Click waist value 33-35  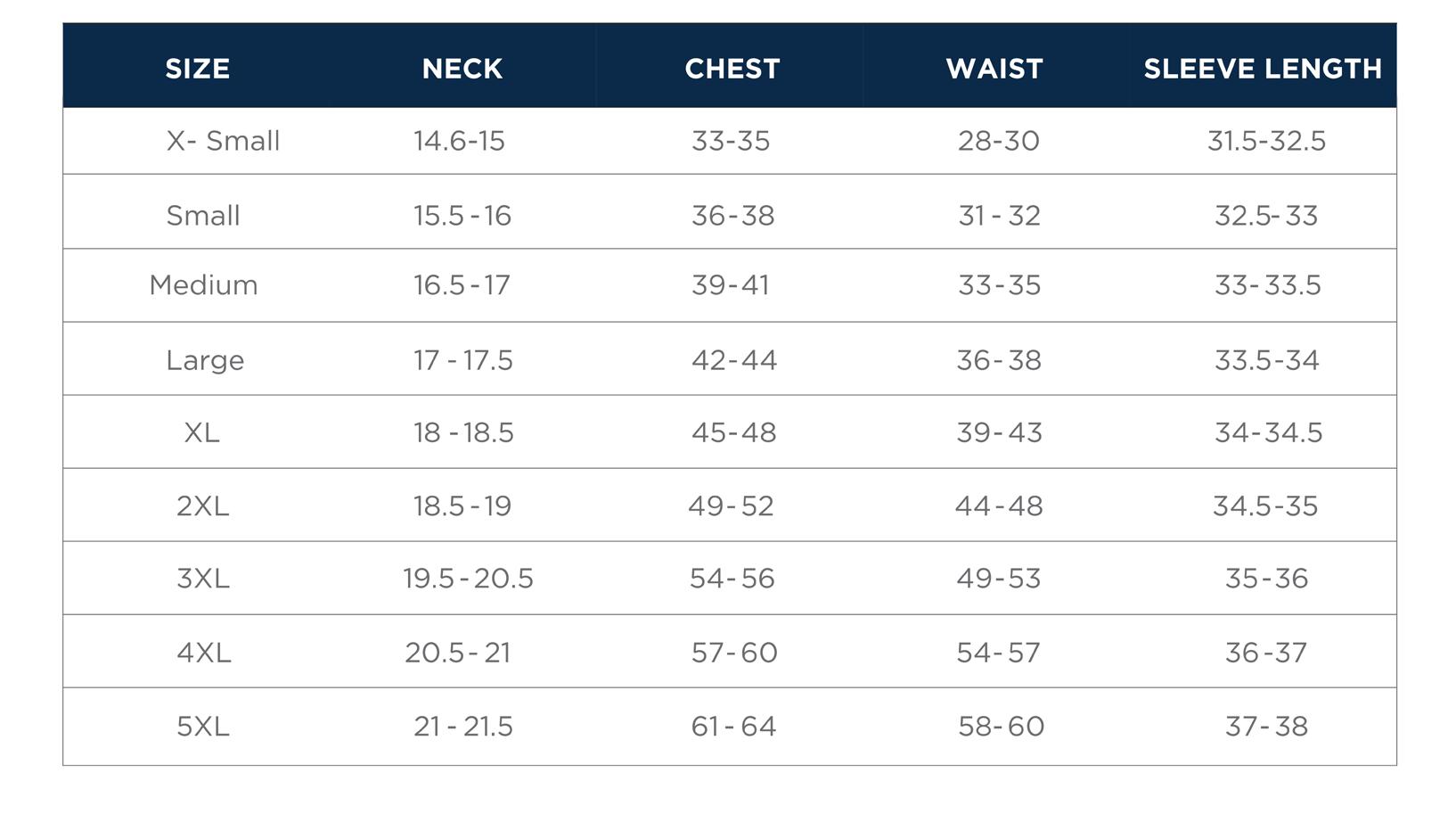999,285
